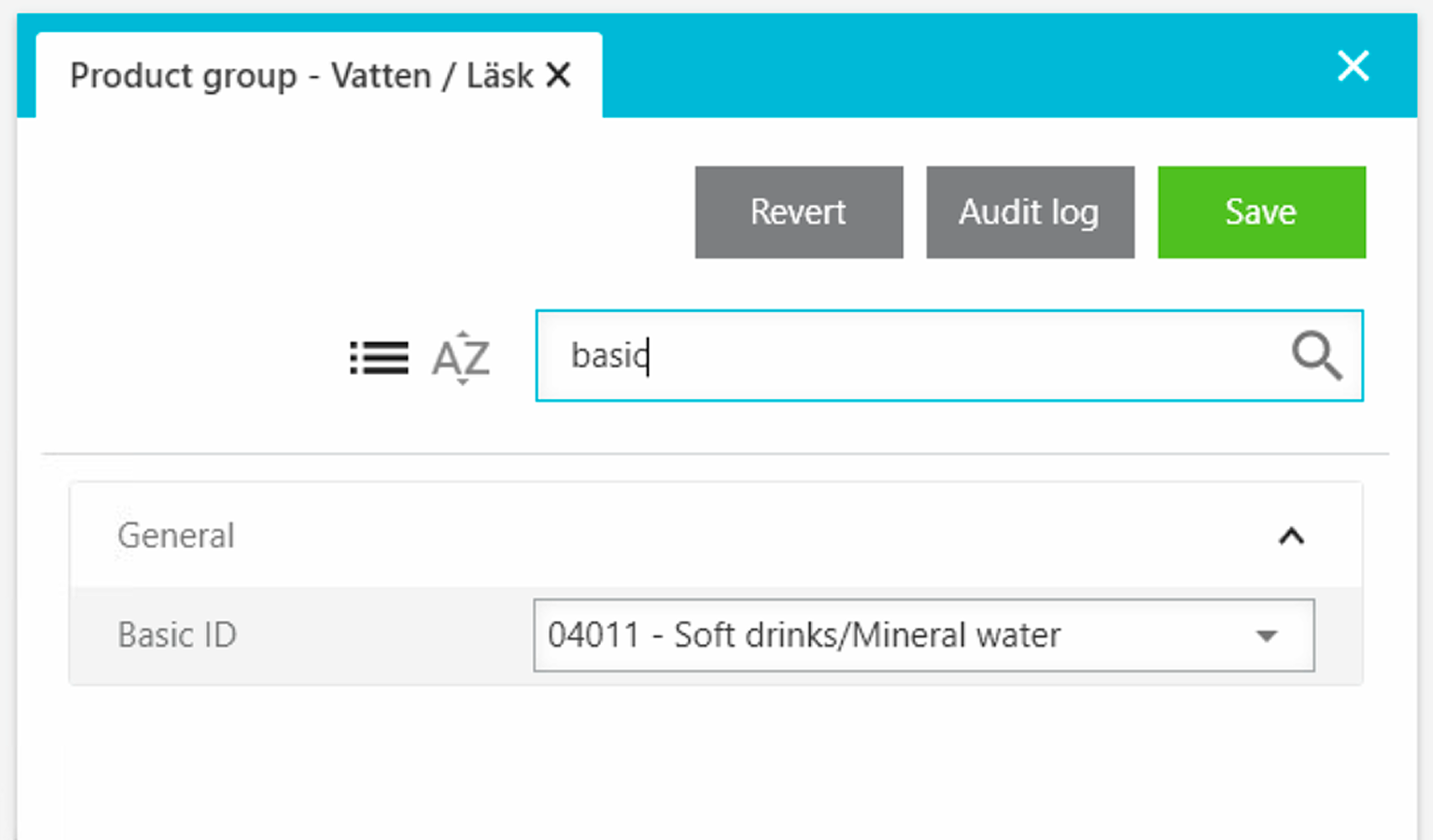Open the Basic ID dropdown arrow

(1267, 636)
